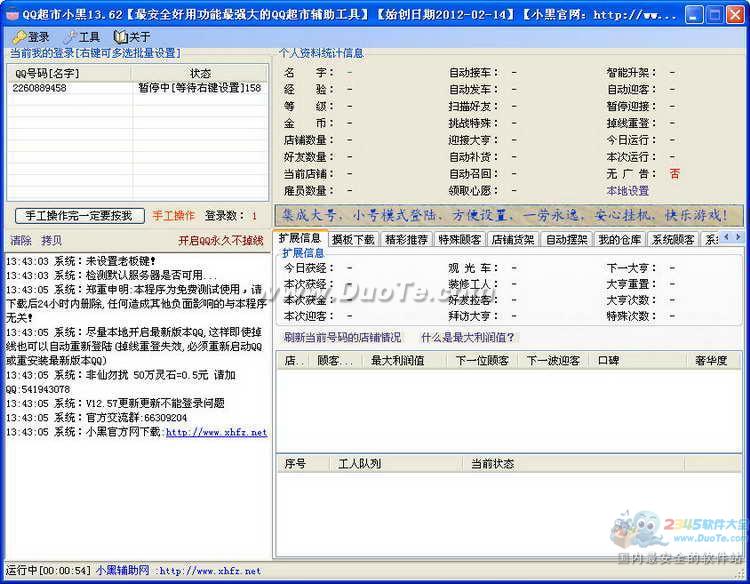Switch to the 摸板下载 tab
Viewport: 750px width, 584px height.
(353, 240)
